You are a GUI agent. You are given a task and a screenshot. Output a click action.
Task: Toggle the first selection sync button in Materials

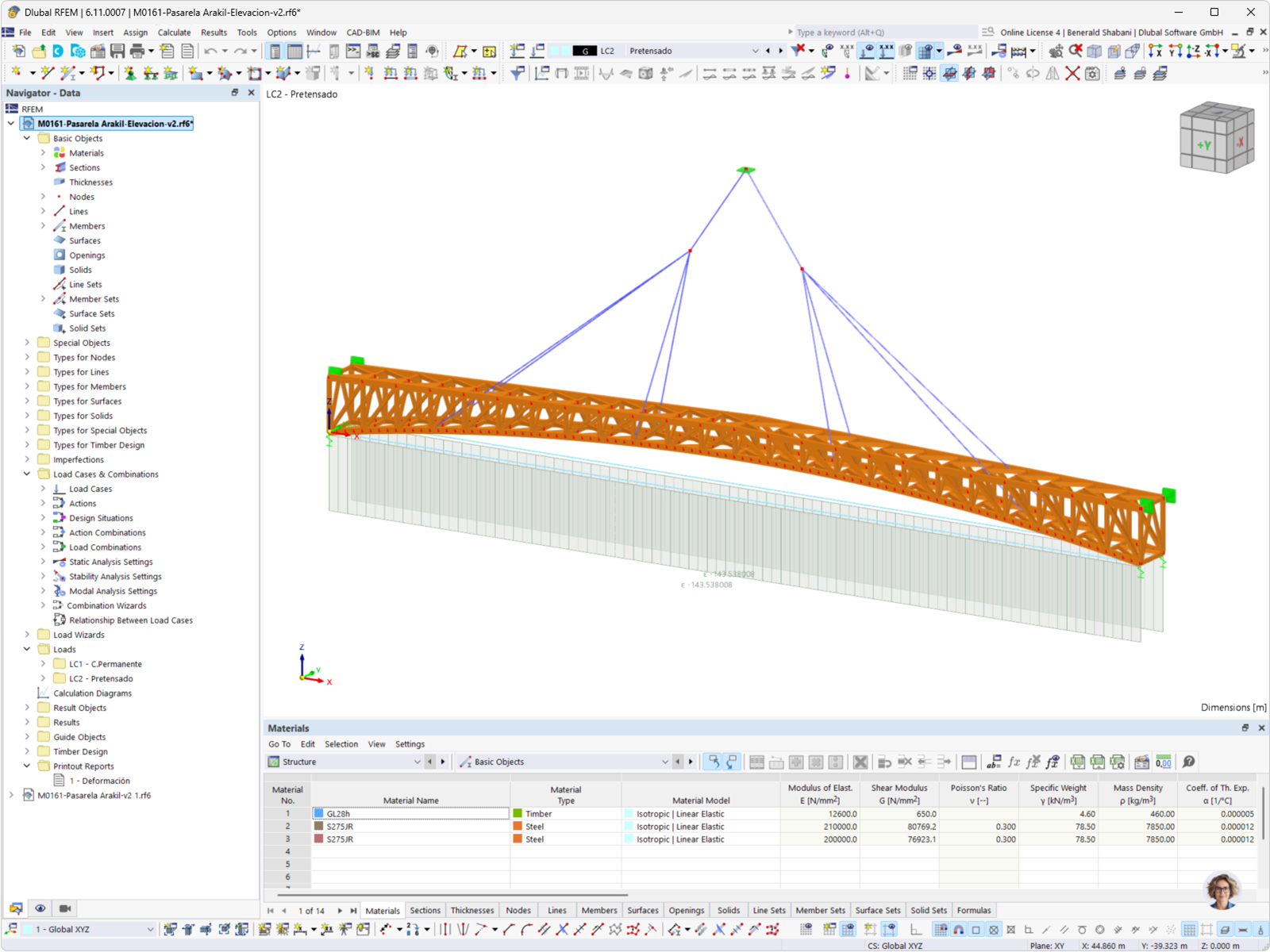(714, 762)
